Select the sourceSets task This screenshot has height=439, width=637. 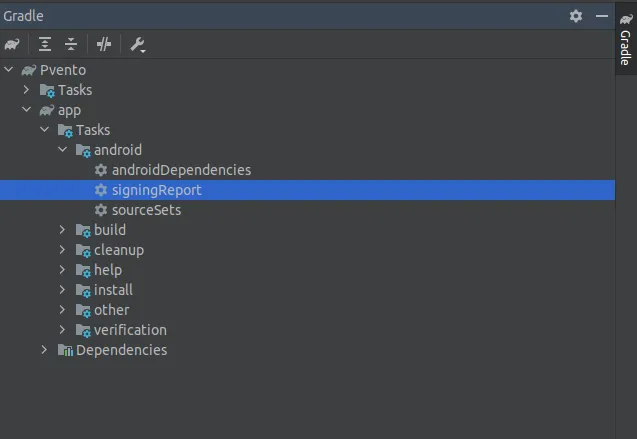[146, 210]
